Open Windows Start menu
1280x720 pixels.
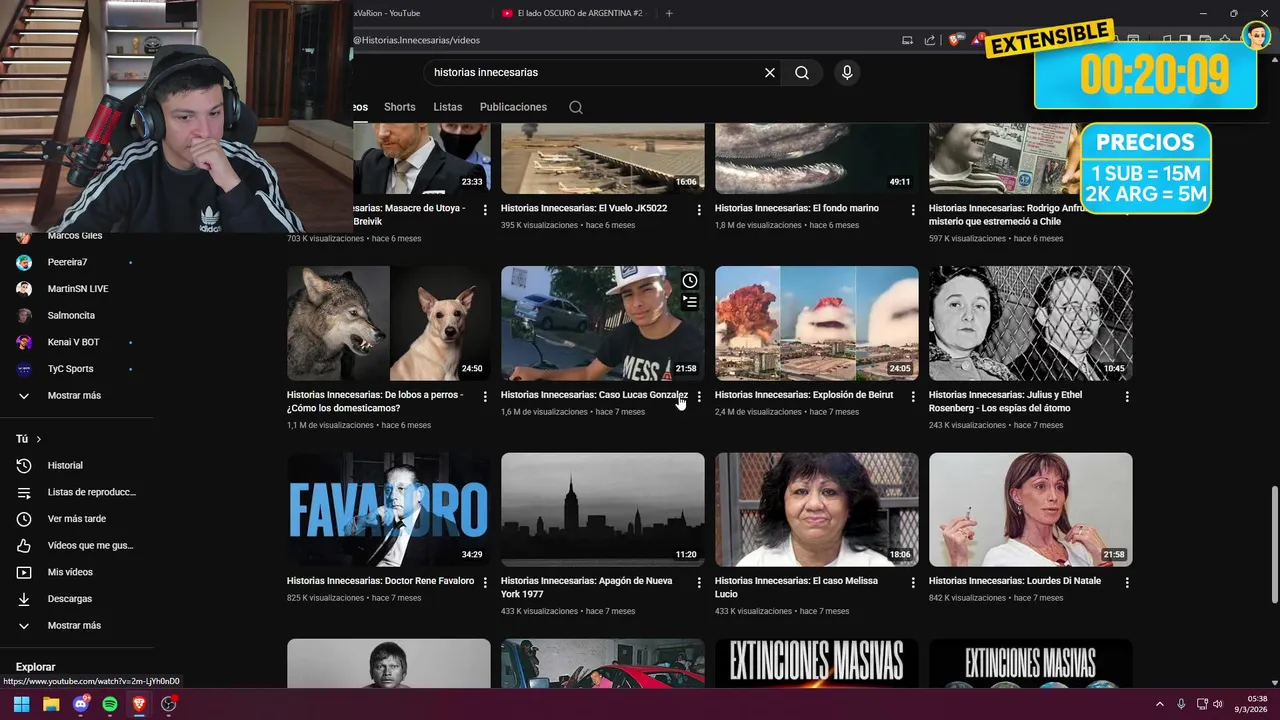(x=21, y=704)
